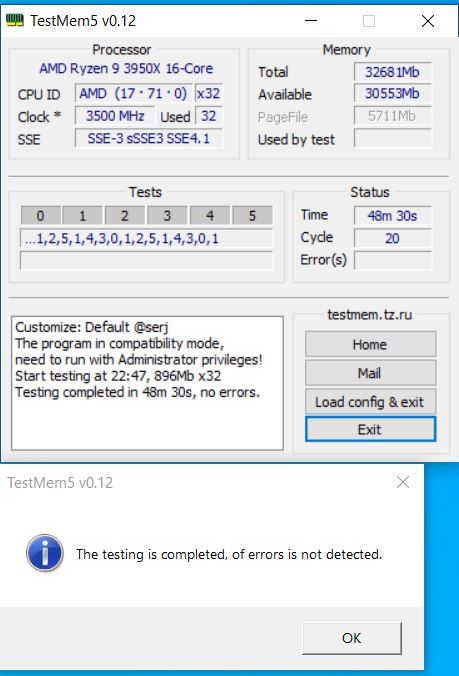
Task: Click the Available memory value 30553Mb
Action: click(x=392, y=94)
